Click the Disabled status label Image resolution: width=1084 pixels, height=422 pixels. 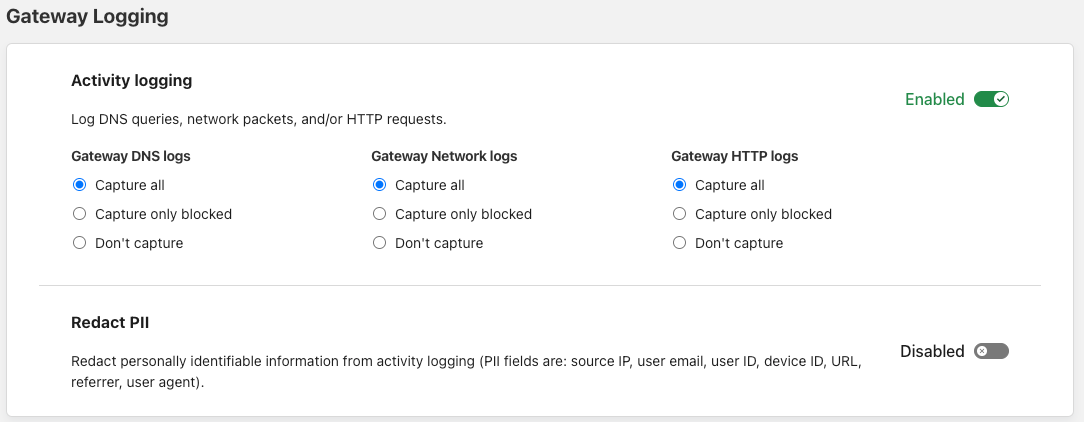coord(932,351)
